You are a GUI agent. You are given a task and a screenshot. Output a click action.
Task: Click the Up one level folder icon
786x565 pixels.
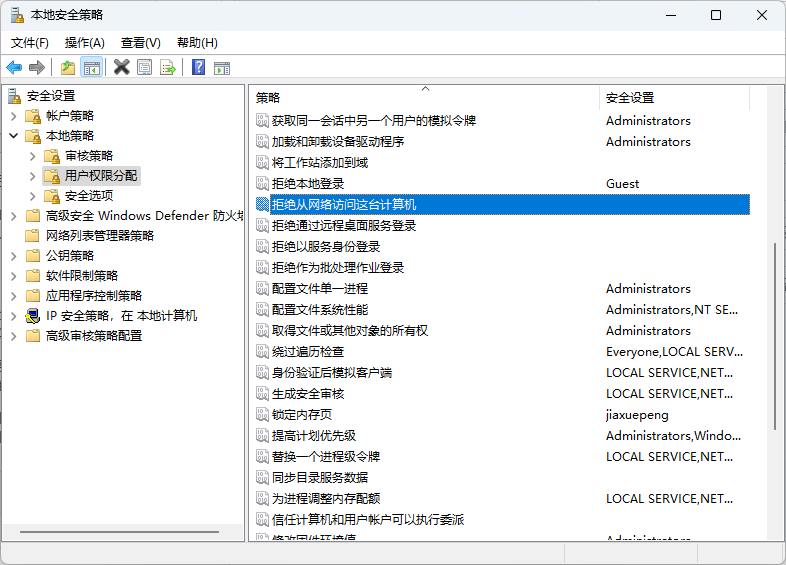pyautogui.click(x=68, y=67)
